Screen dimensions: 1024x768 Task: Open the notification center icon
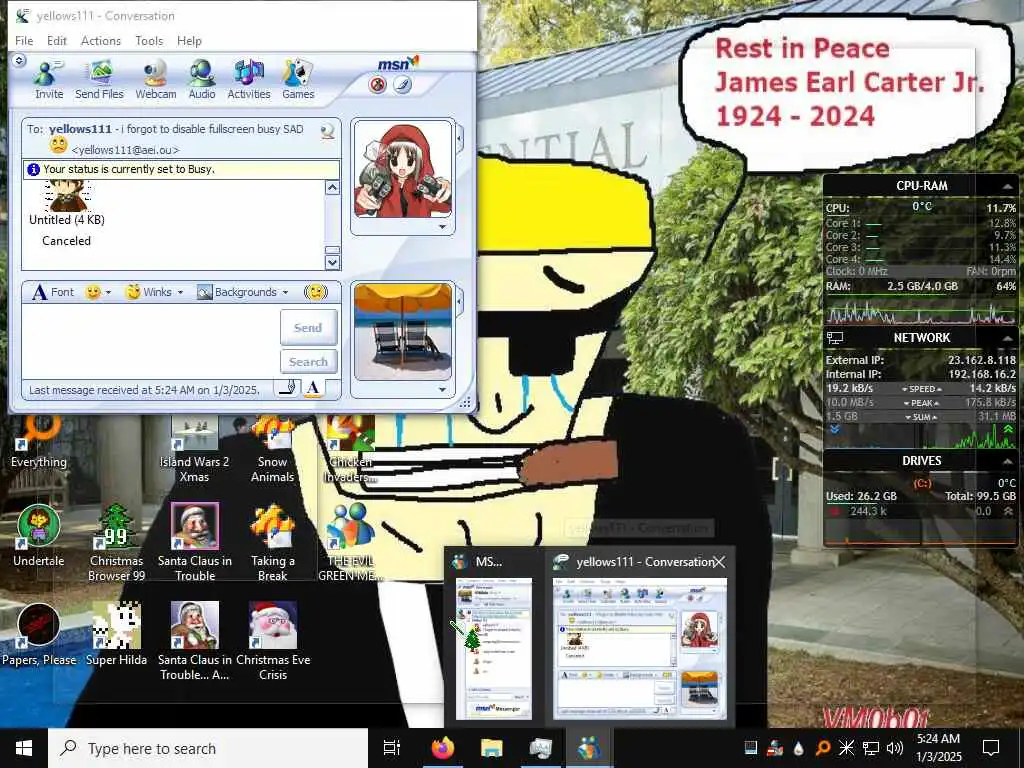click(x=991, y=748)
